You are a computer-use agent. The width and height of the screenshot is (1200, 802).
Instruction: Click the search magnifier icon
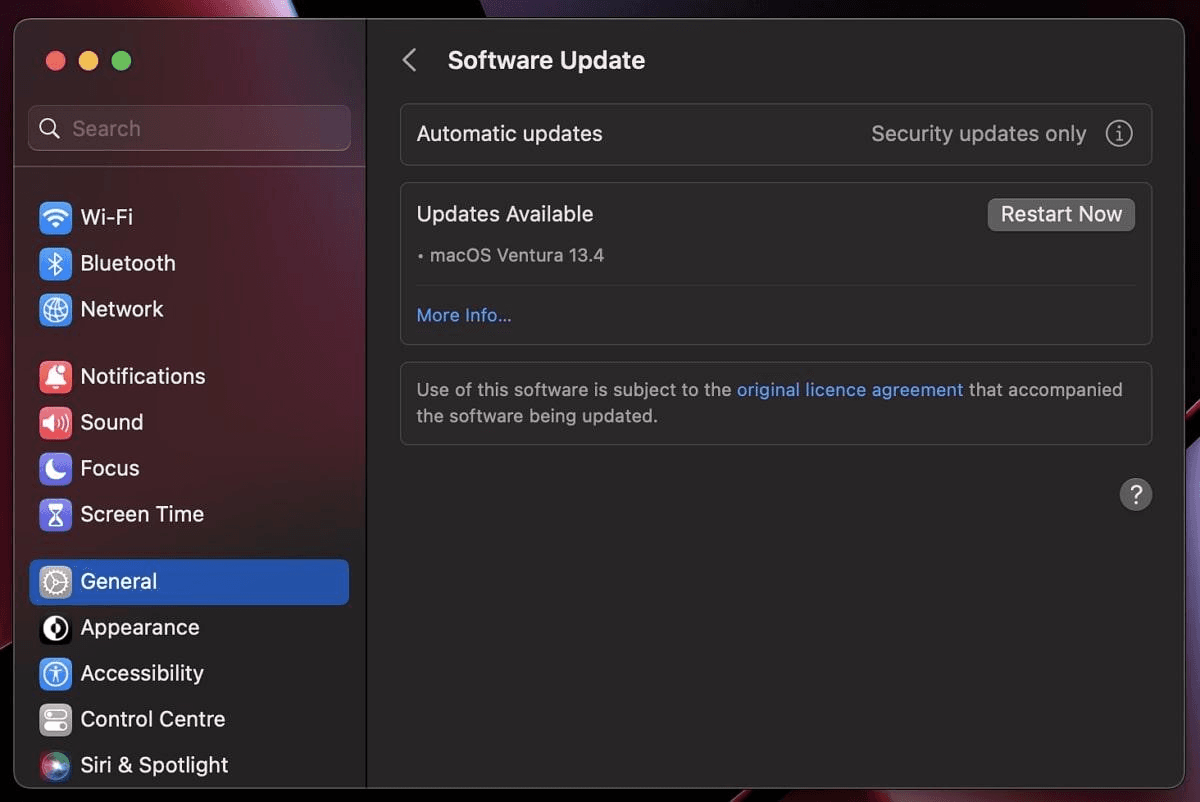[x=49, y=128]
